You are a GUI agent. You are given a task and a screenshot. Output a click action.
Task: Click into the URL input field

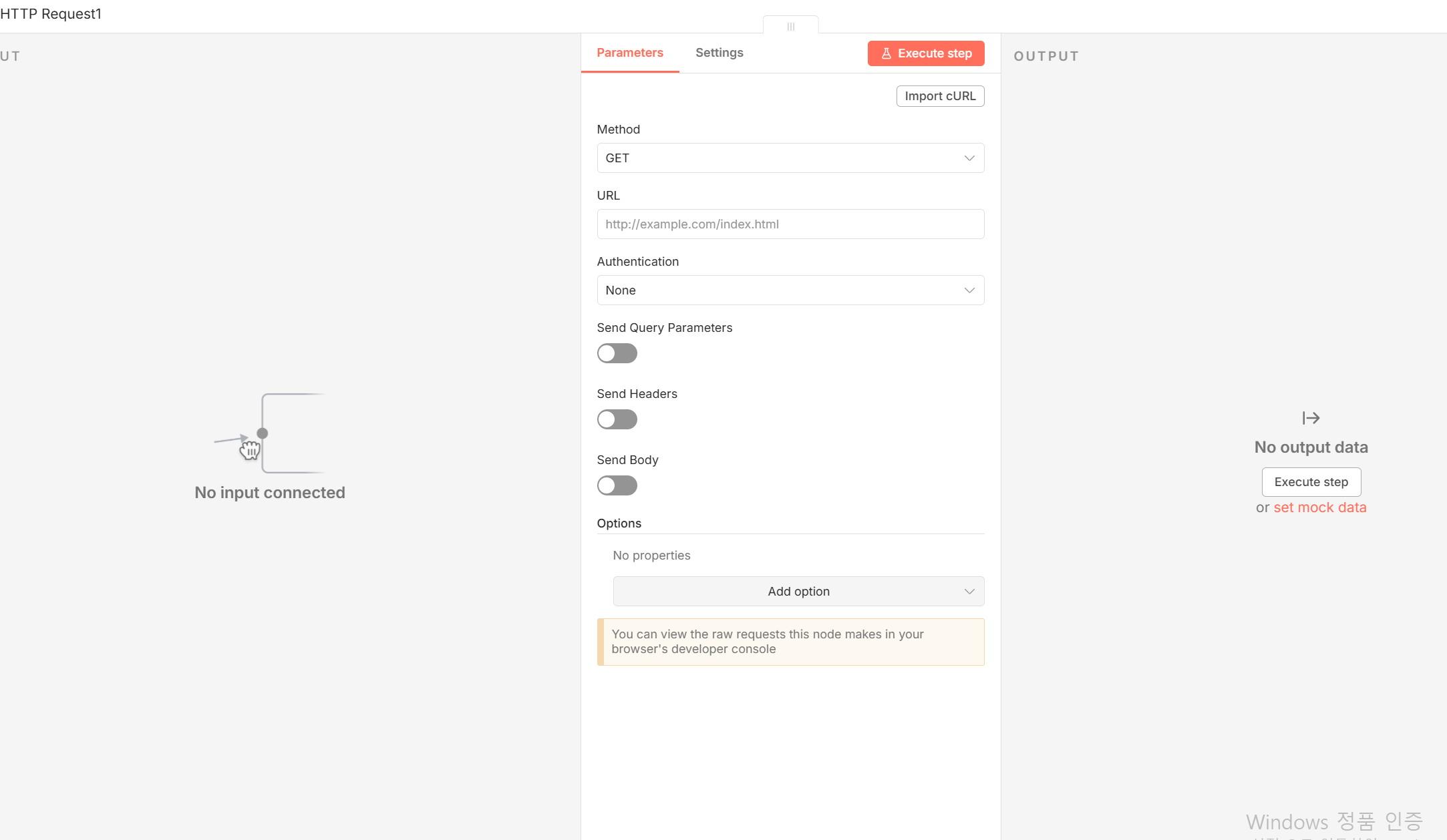[790, 224]
